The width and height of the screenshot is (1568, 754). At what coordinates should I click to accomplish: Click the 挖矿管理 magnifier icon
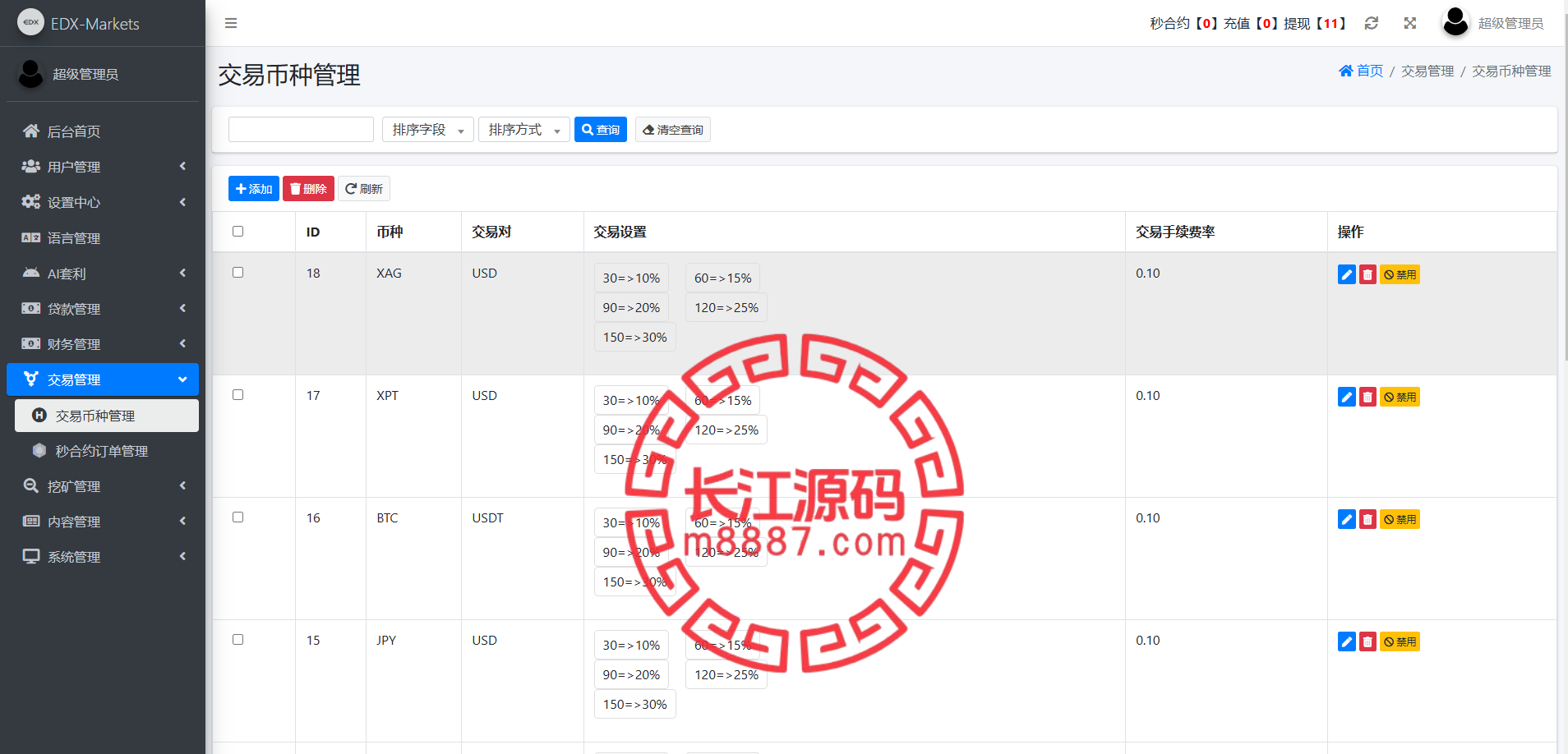pos(31,485)
